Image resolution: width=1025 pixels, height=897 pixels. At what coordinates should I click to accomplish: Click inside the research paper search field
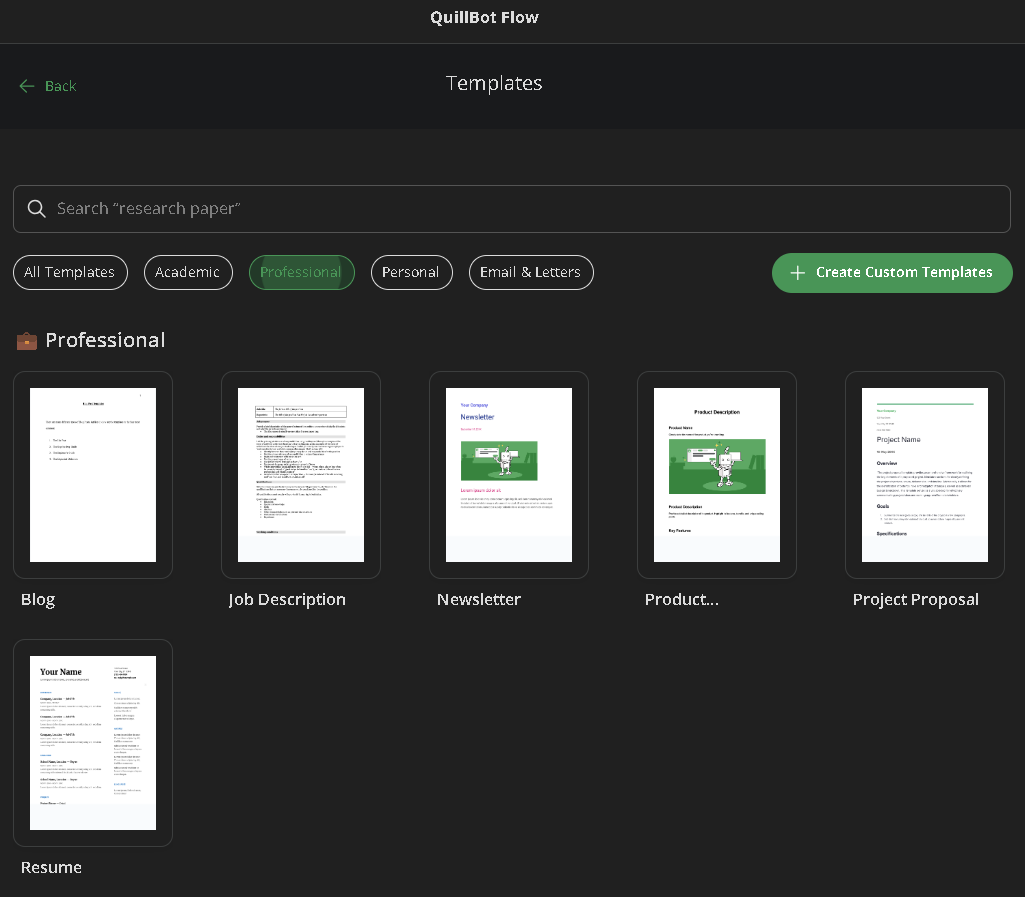pos(400,208)
